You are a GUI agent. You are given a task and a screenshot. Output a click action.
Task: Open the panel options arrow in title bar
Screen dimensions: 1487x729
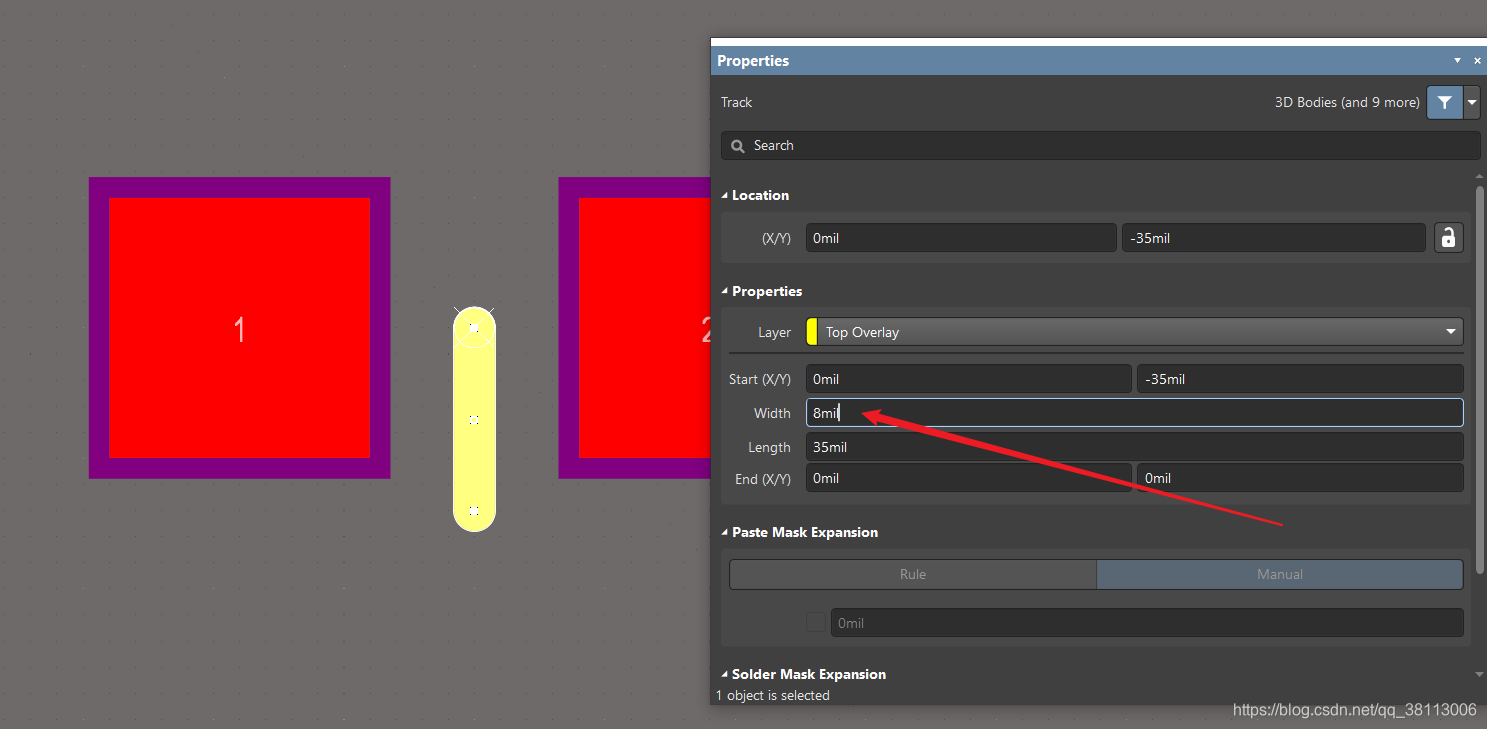(1457, 61)
